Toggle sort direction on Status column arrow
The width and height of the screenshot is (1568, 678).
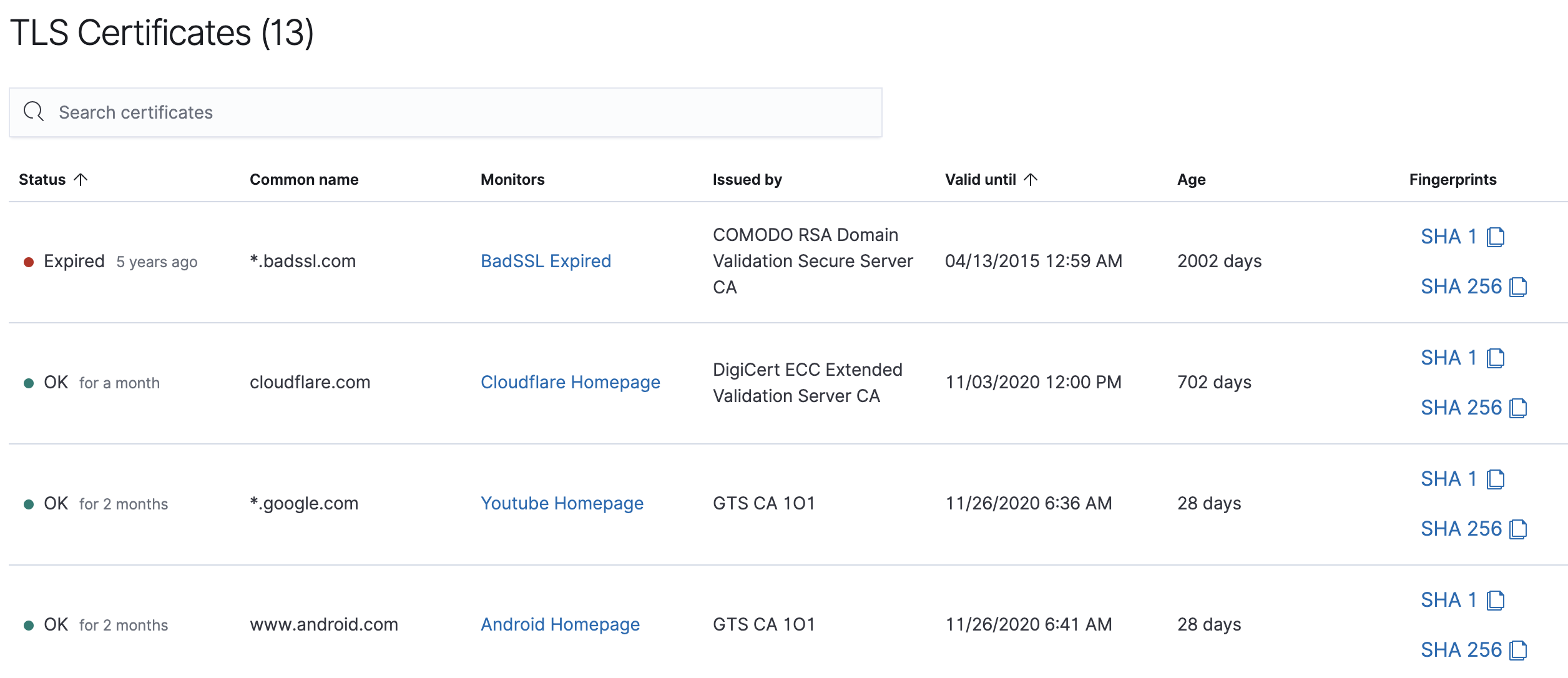click(80, 179)
